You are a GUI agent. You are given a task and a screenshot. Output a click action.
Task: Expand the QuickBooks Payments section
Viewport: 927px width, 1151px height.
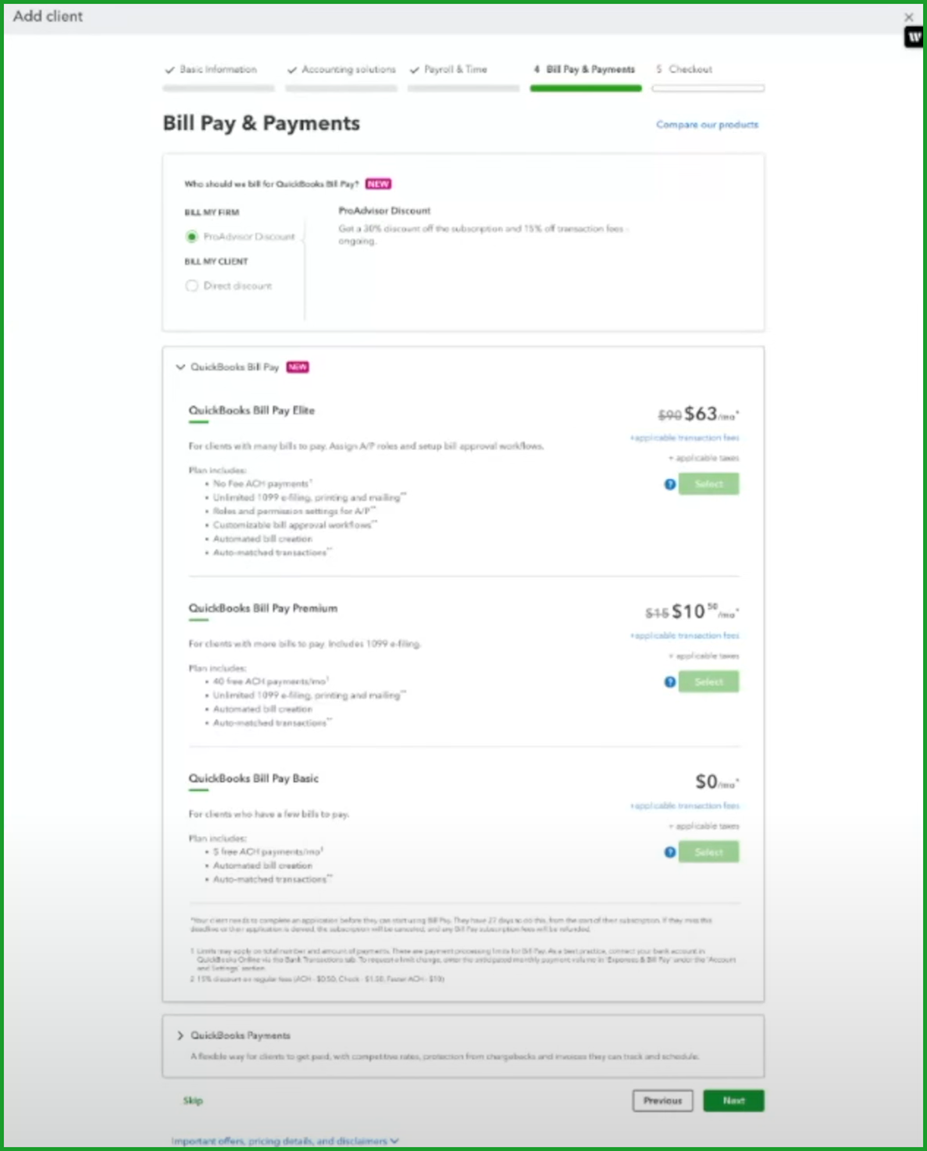180,1036
